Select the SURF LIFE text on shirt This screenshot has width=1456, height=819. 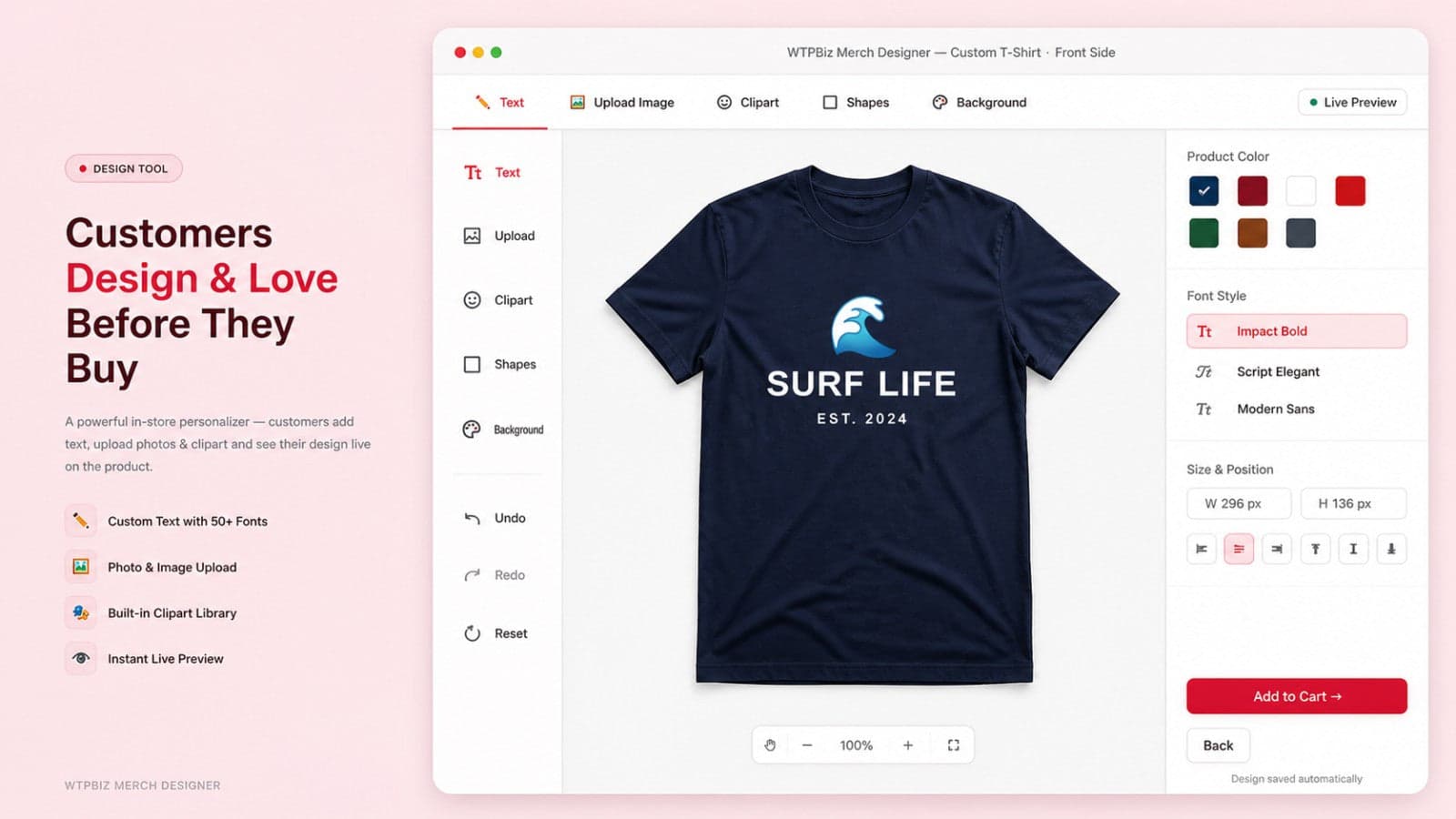point(861,384)
